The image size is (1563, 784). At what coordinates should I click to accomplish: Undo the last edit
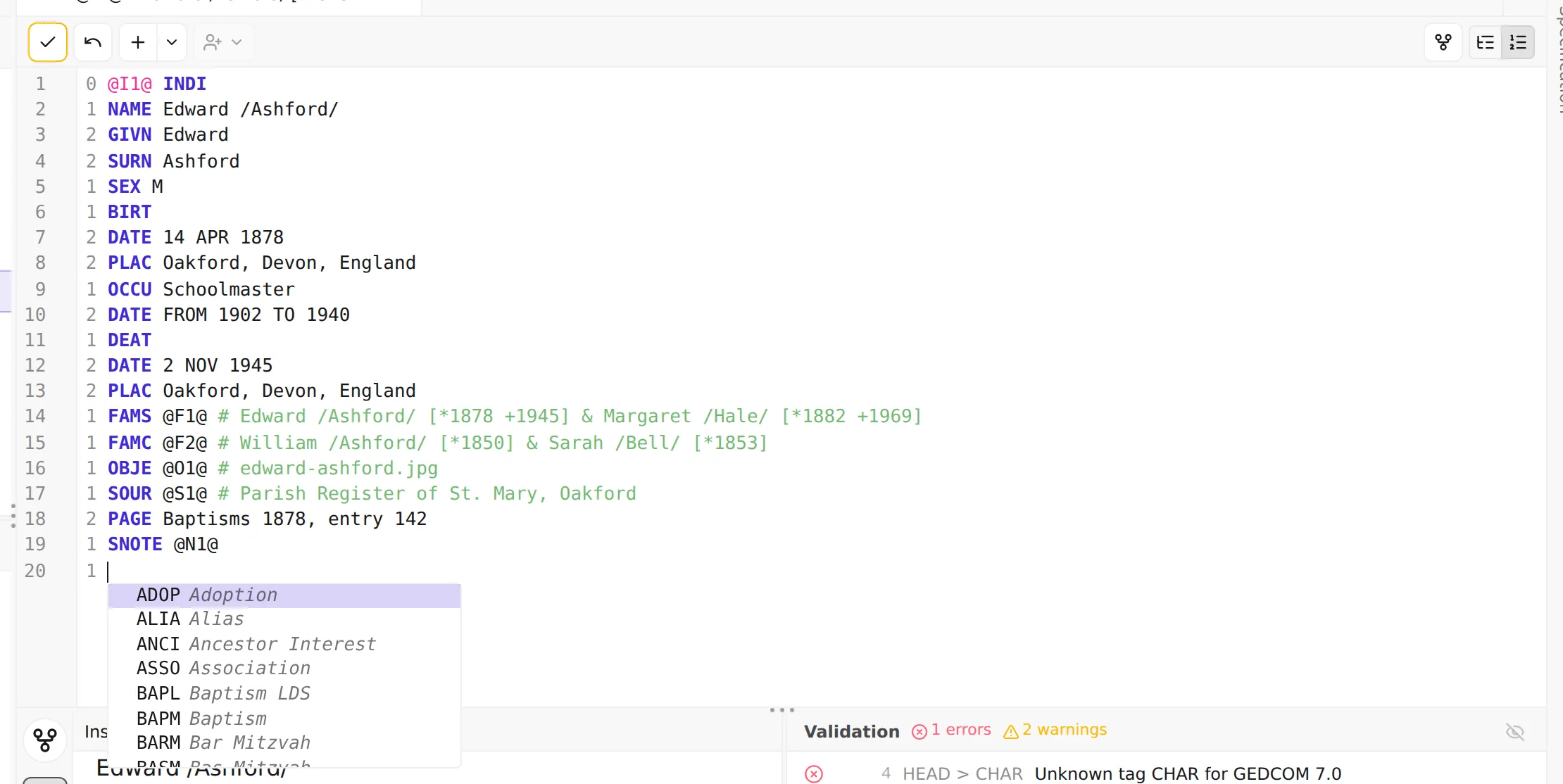pyautogui.click(x=93, y=42)
